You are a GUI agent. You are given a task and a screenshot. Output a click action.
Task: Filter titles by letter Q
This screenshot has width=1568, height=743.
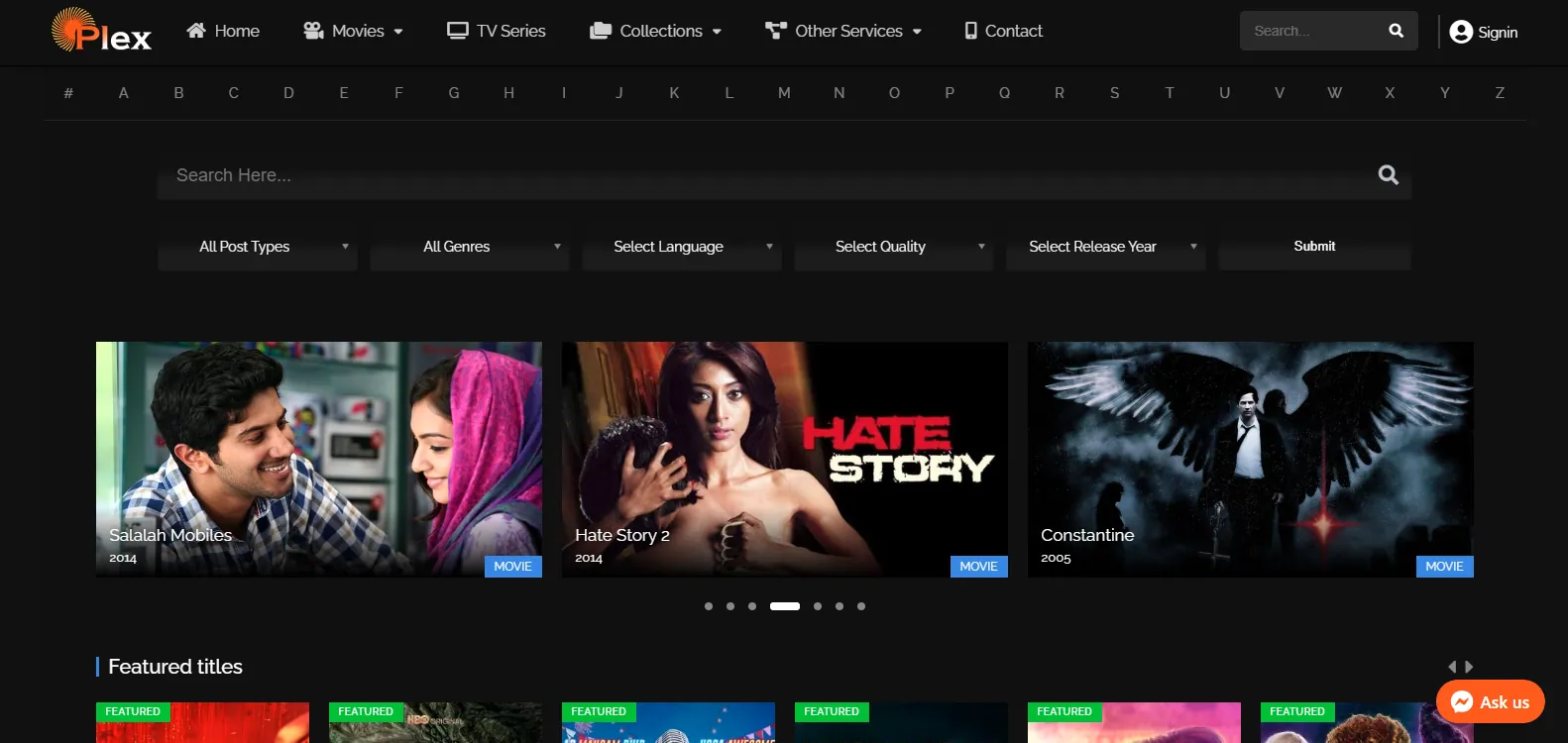point(1004,93)
